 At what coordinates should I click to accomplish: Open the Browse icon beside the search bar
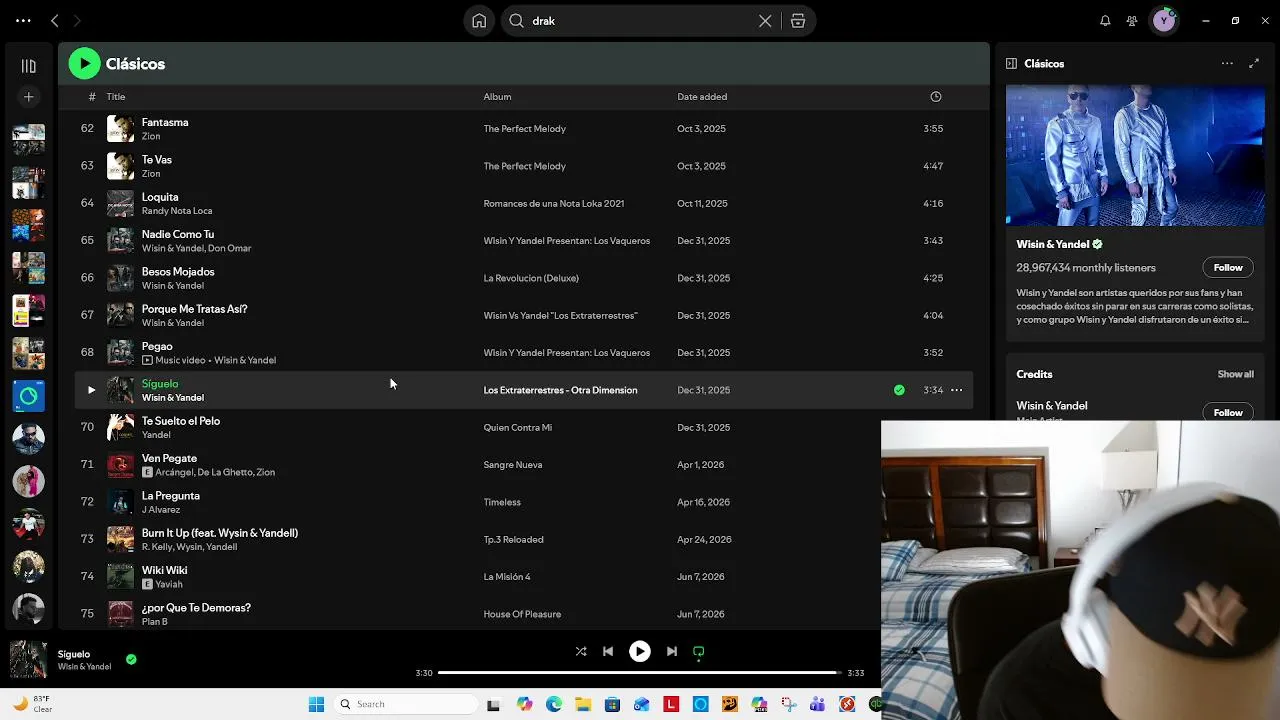pos(798,21)
